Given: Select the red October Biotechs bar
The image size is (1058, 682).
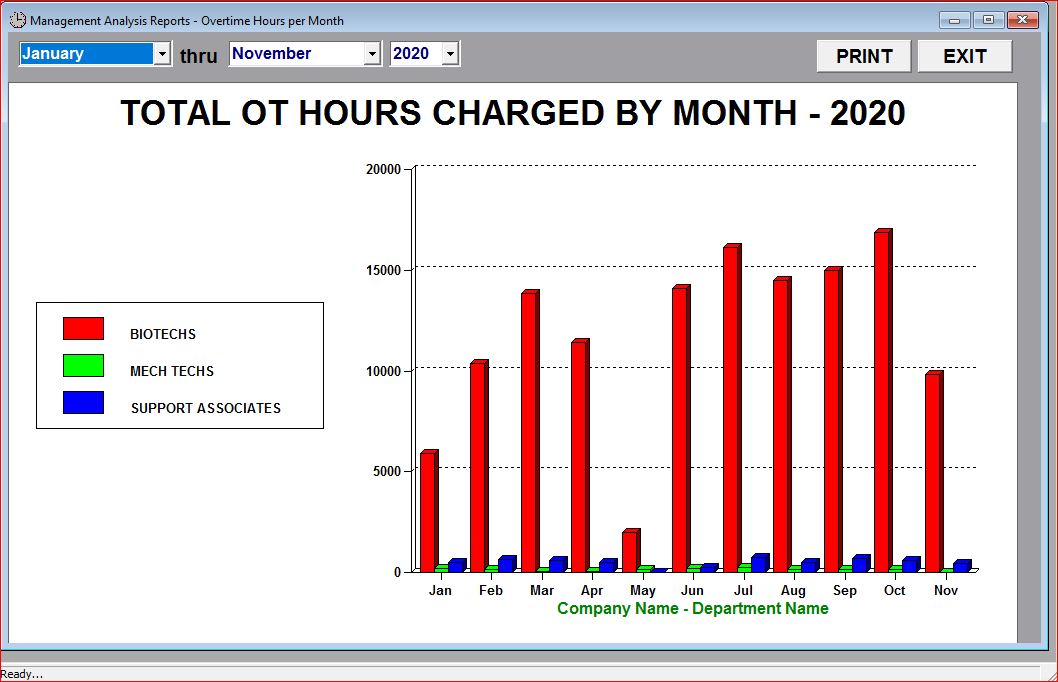Looking at the screenshot, I should tap(882, 400).
